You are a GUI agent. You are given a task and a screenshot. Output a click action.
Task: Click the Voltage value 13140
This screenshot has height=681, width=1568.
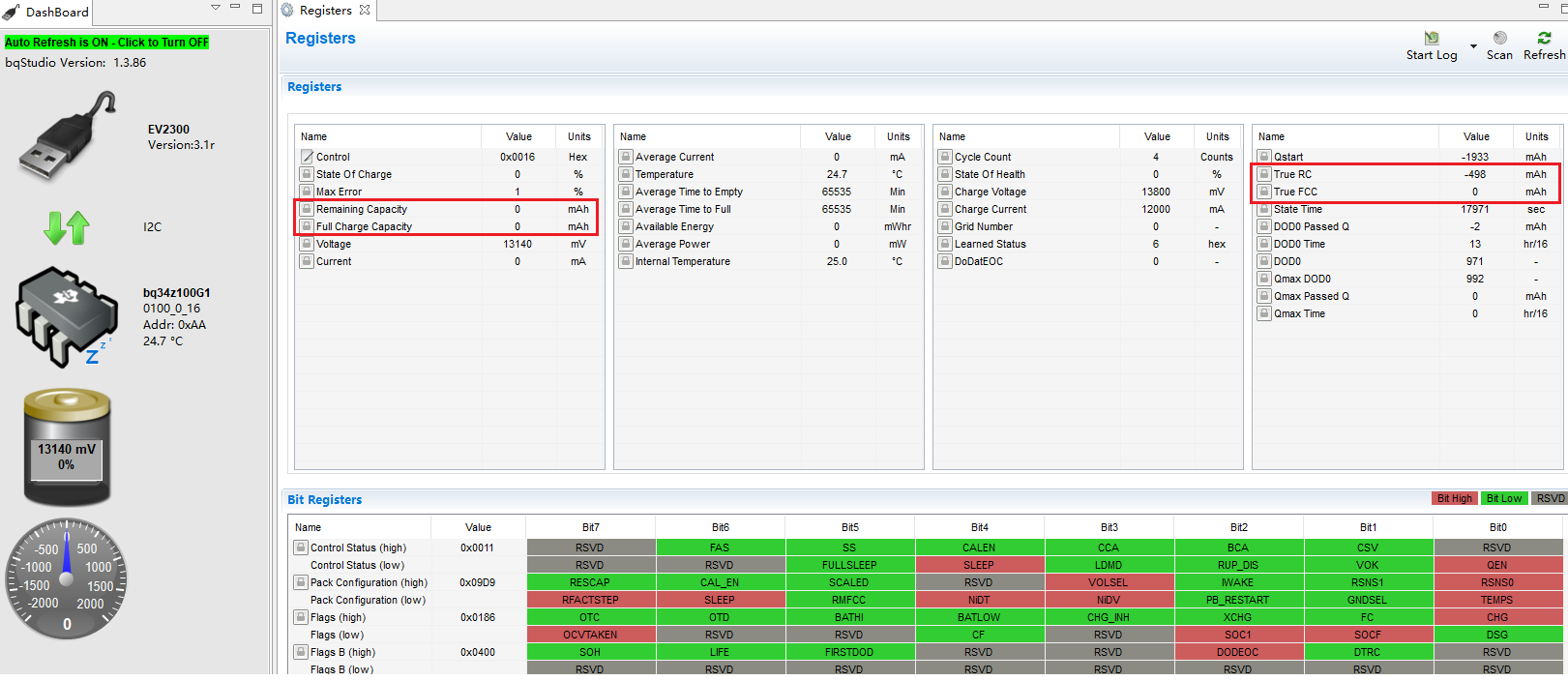tap(518, 244)
